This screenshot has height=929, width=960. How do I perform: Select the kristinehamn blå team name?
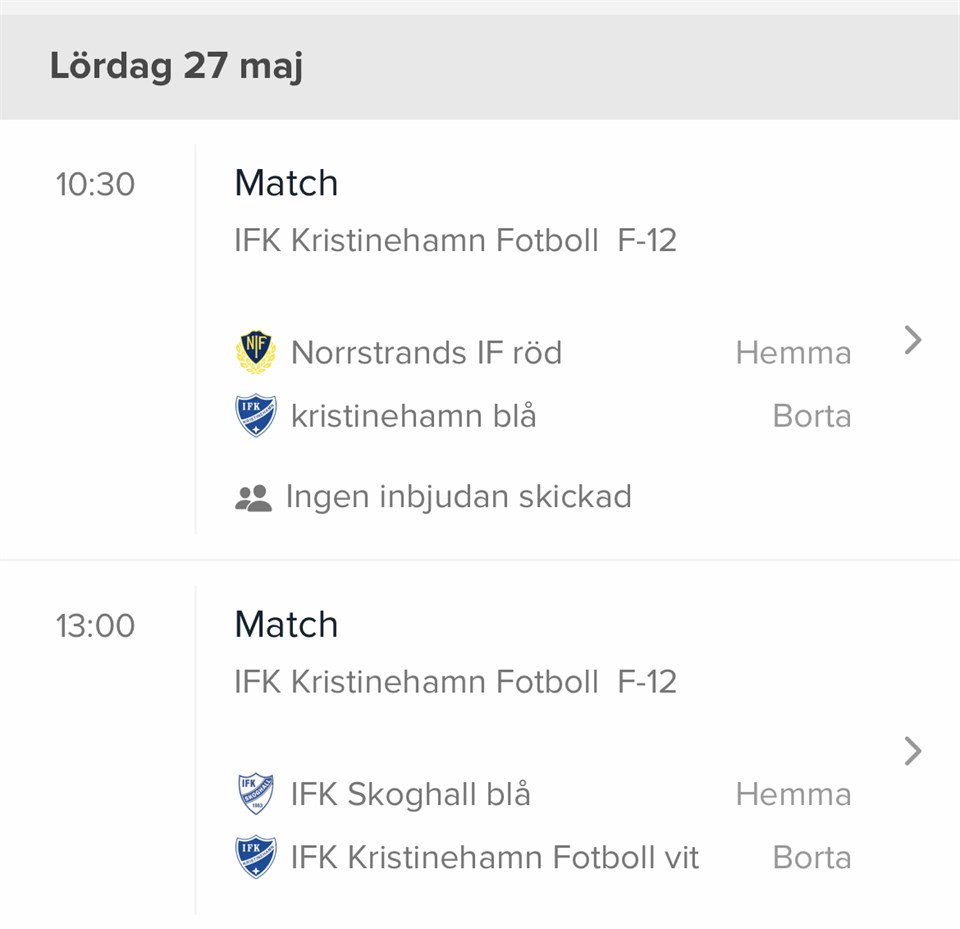pos(413,416)
